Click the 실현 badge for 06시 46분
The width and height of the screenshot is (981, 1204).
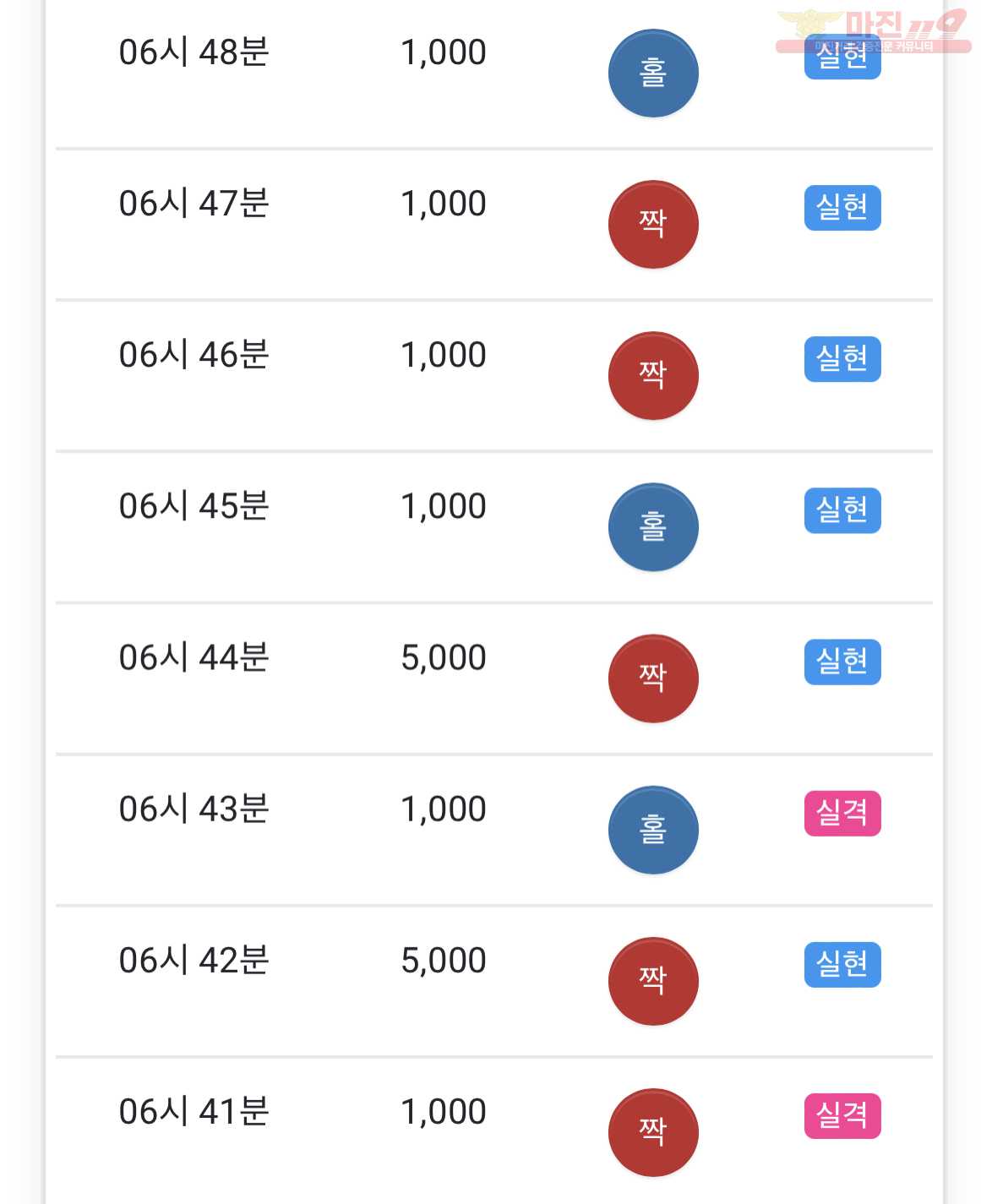tap(842, 359)
